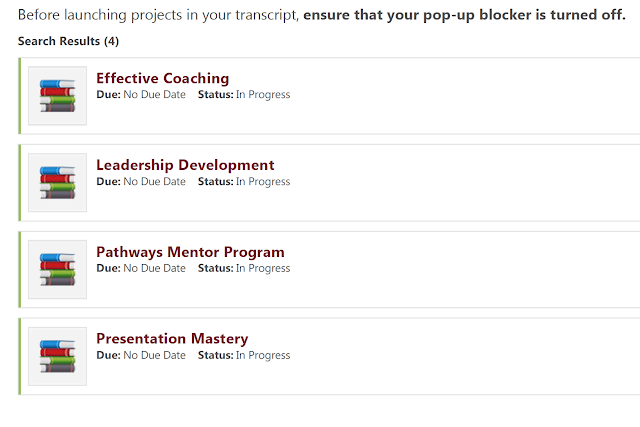Click the green left border of Presentation Mastery card
Screen dimensions: 640x427
click(x=19, y=356)
